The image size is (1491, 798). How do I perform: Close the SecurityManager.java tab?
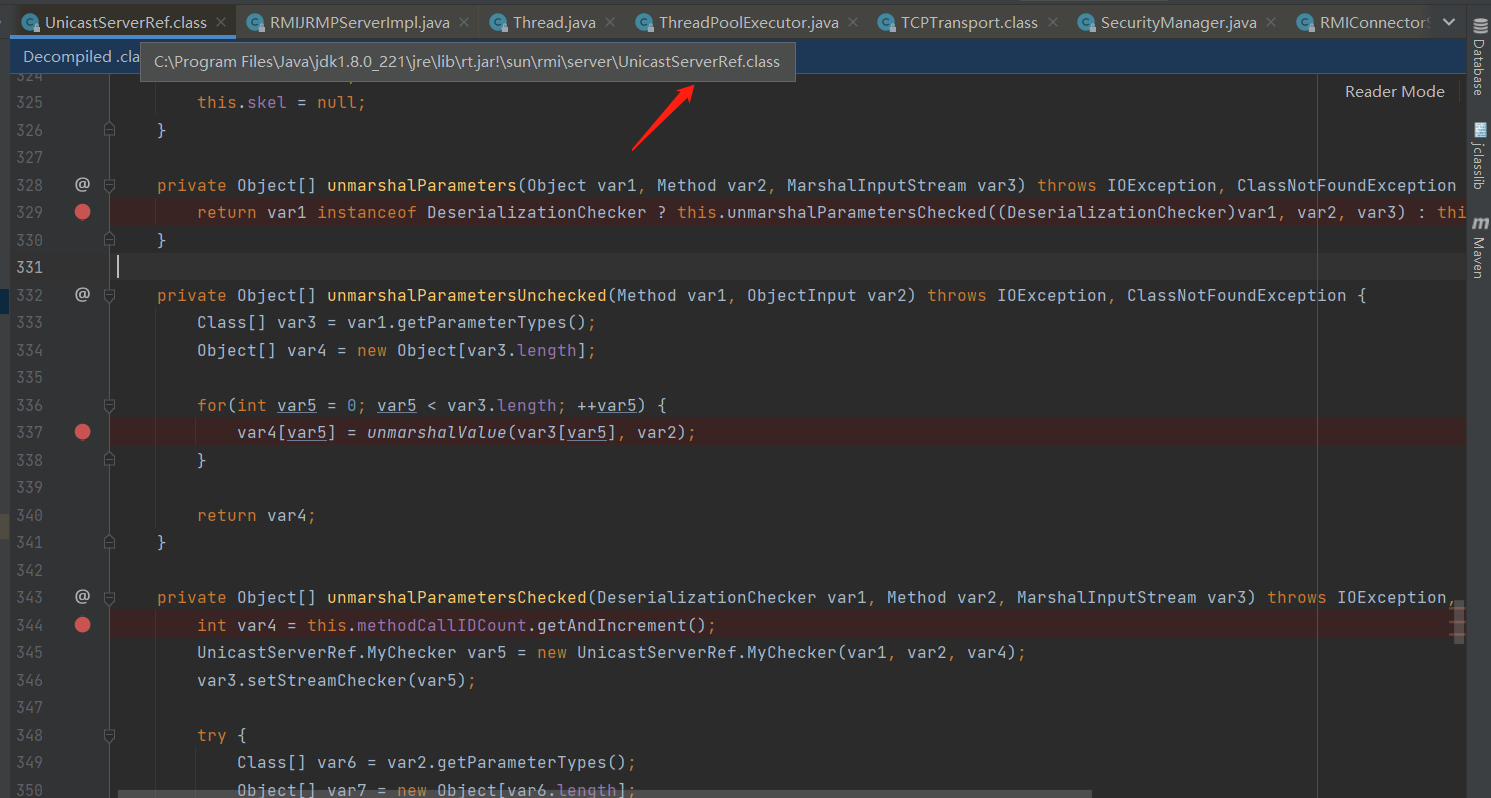(1270, 22)
